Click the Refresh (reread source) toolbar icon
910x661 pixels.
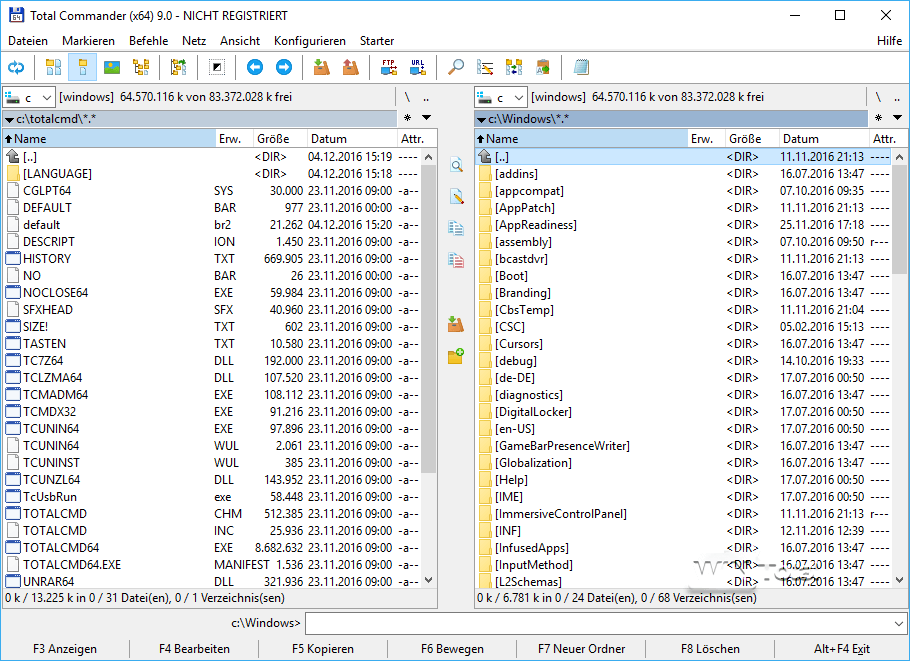pyautogui.click(x=16, y=67)
